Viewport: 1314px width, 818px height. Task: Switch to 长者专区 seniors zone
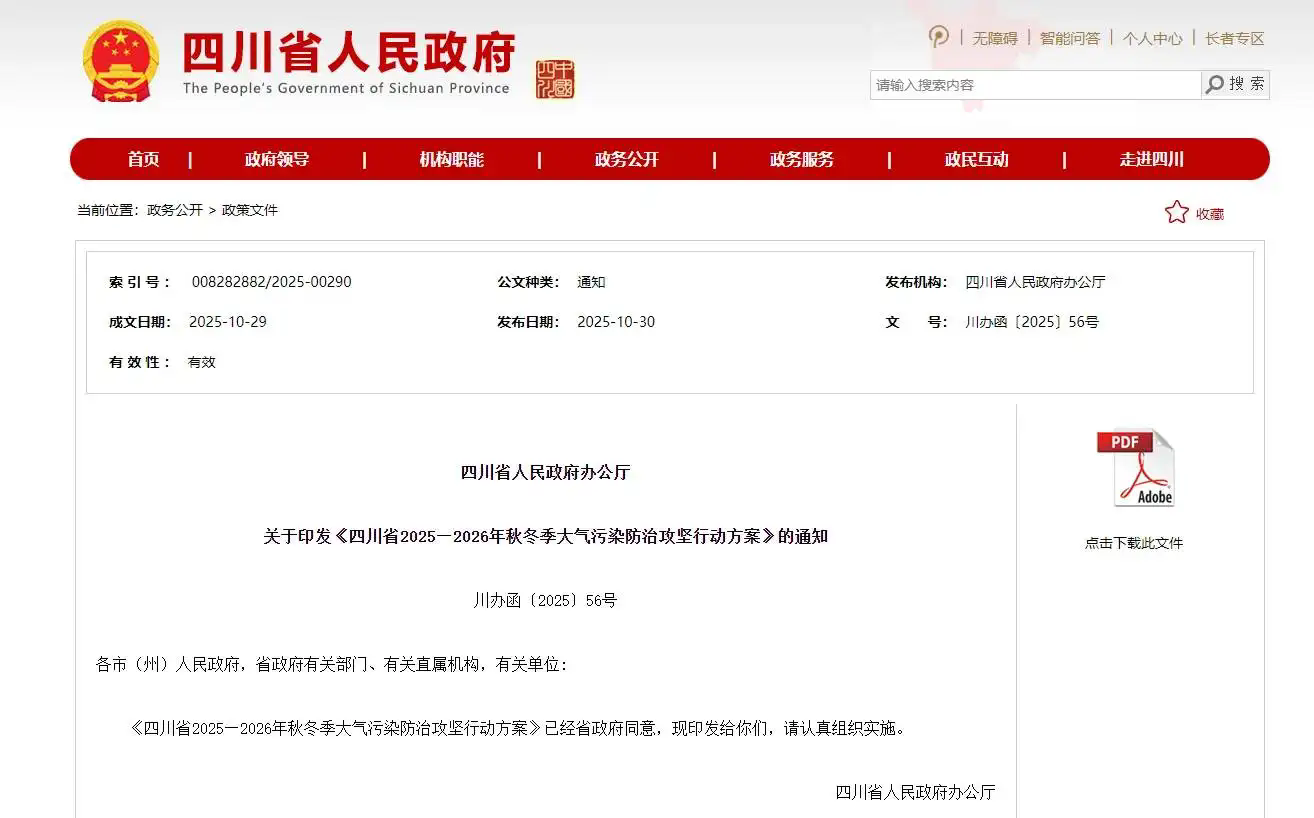point(1234,38)
